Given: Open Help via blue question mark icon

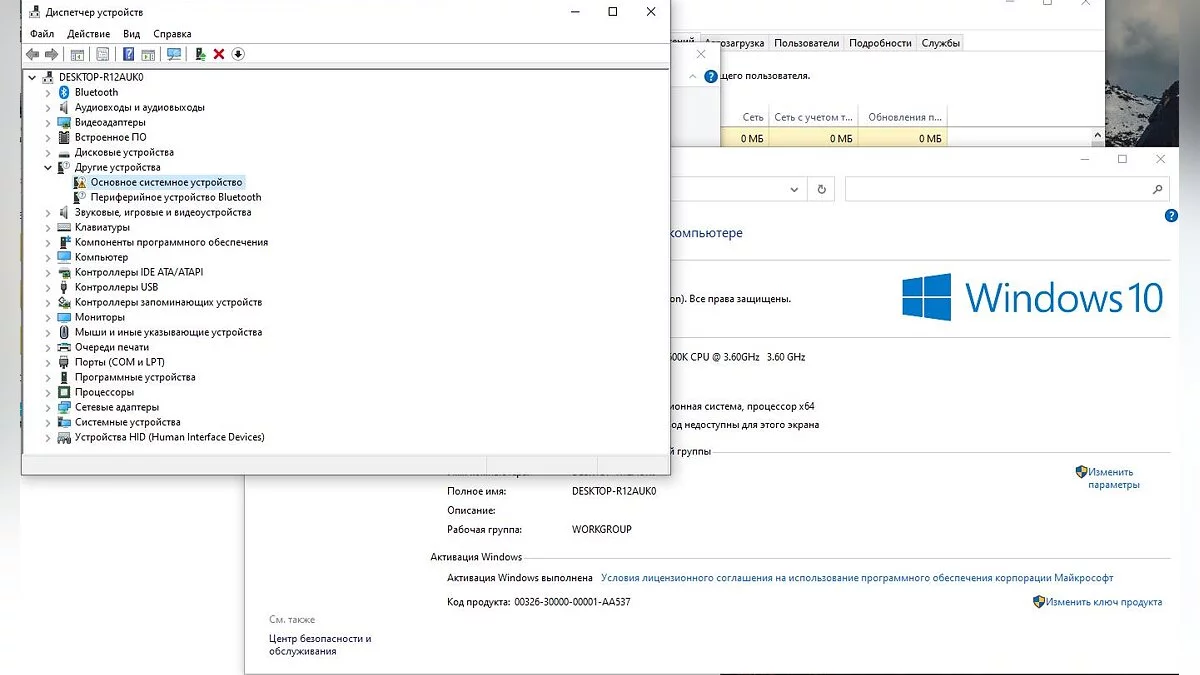Looking at the screenshot, I should [x=128, y=54].
